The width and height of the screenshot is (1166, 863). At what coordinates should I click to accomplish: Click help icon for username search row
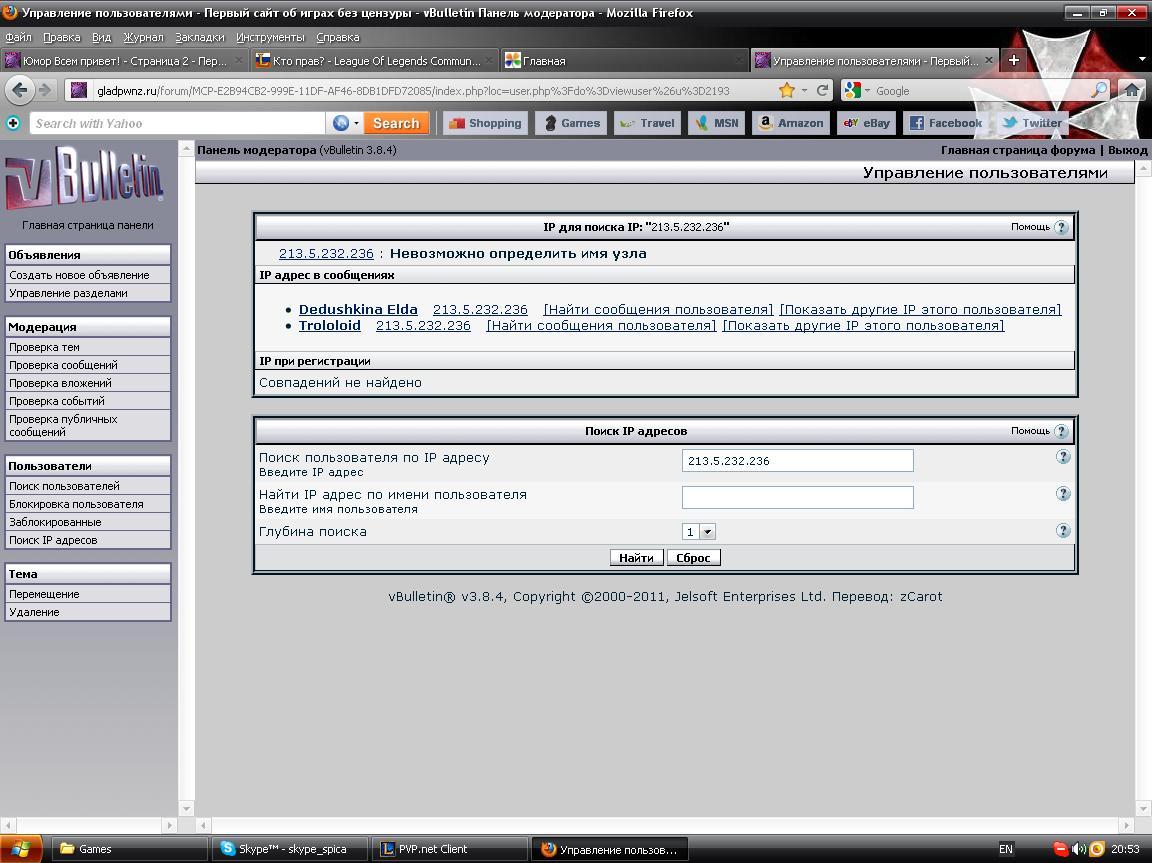coord(1063,494)
